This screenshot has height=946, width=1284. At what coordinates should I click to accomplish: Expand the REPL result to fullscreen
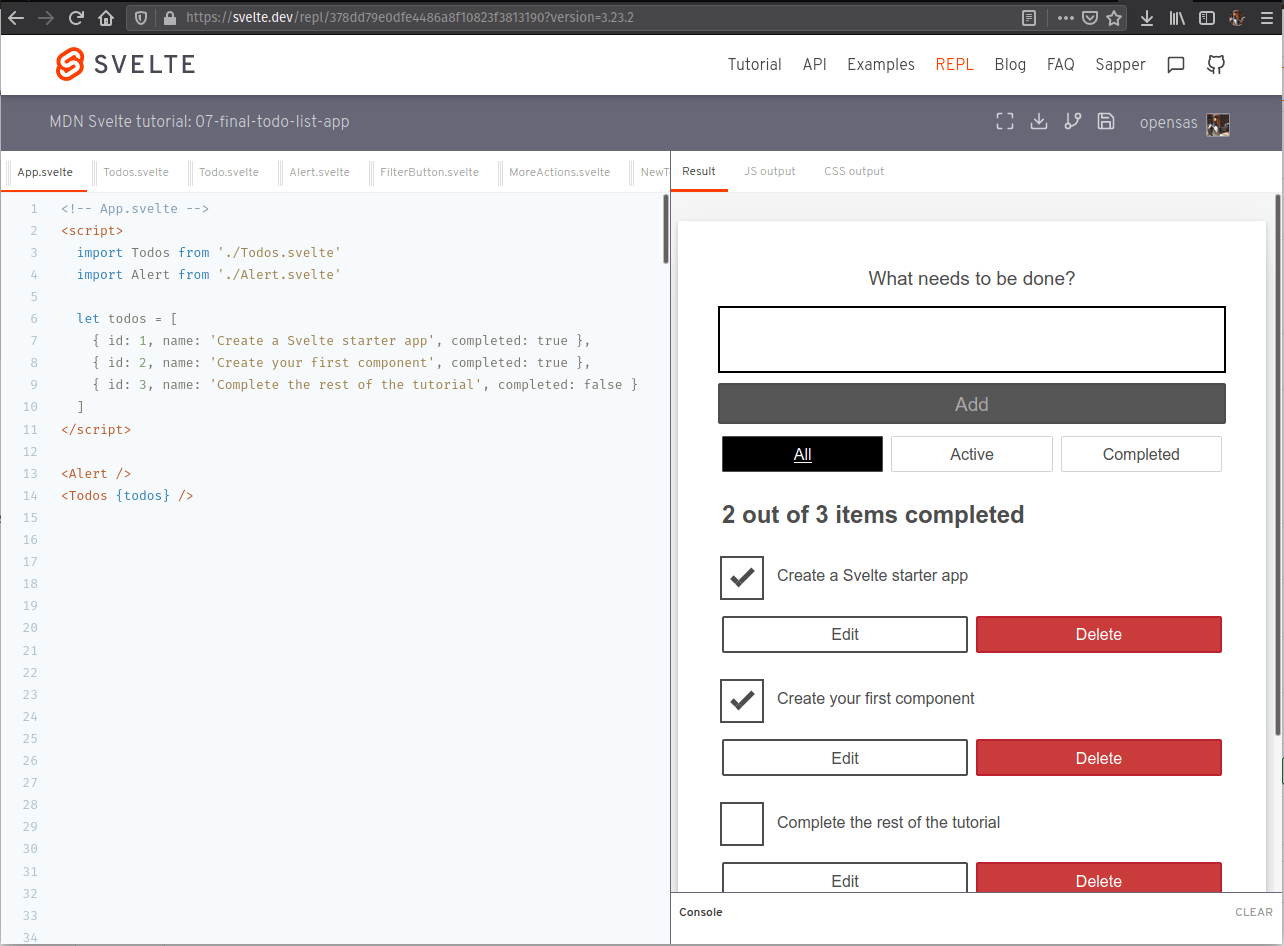[1004, 121]
